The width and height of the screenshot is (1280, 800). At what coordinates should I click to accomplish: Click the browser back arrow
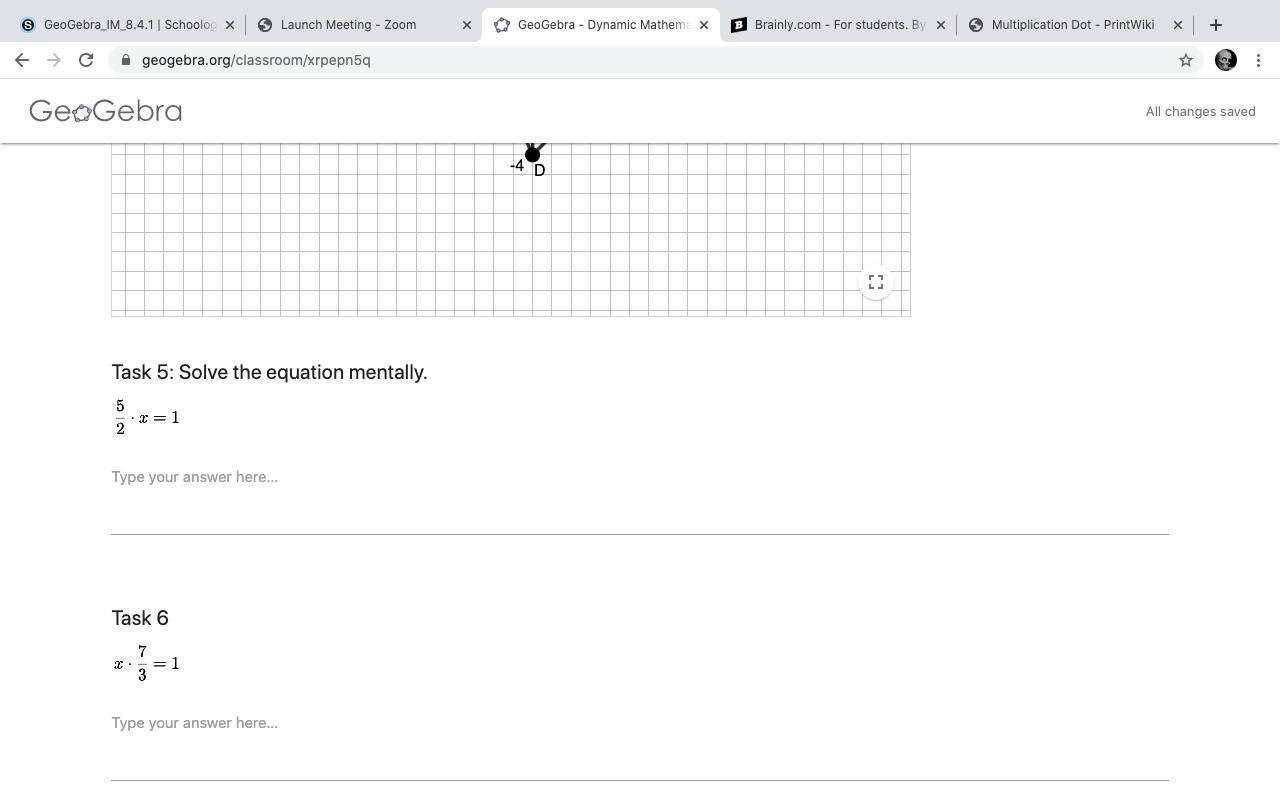(x=22, y=60)
